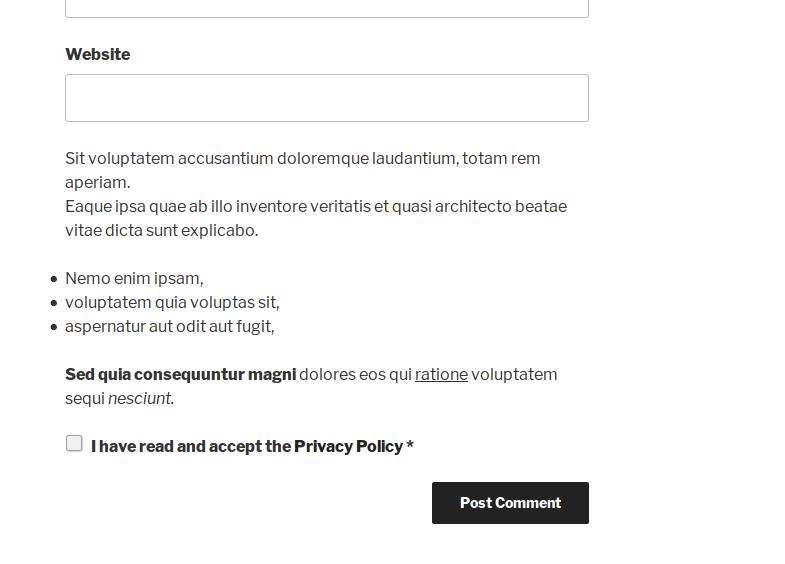Click the 'Nemo enim ipsam,' list item
The image size is (785, 564).
(x=134, y=279)
